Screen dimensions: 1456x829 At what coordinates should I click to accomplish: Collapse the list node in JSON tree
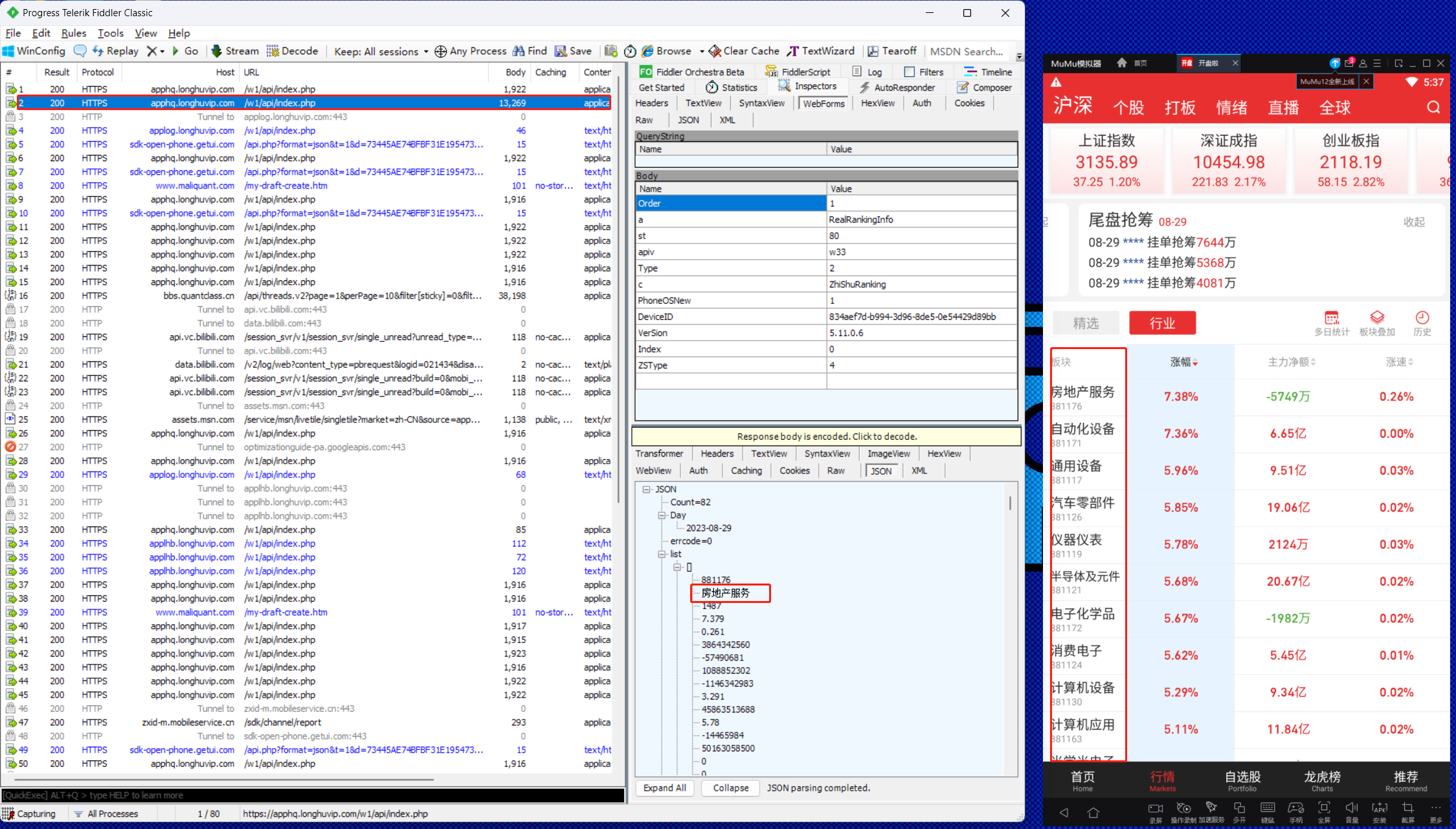(662, 554)
